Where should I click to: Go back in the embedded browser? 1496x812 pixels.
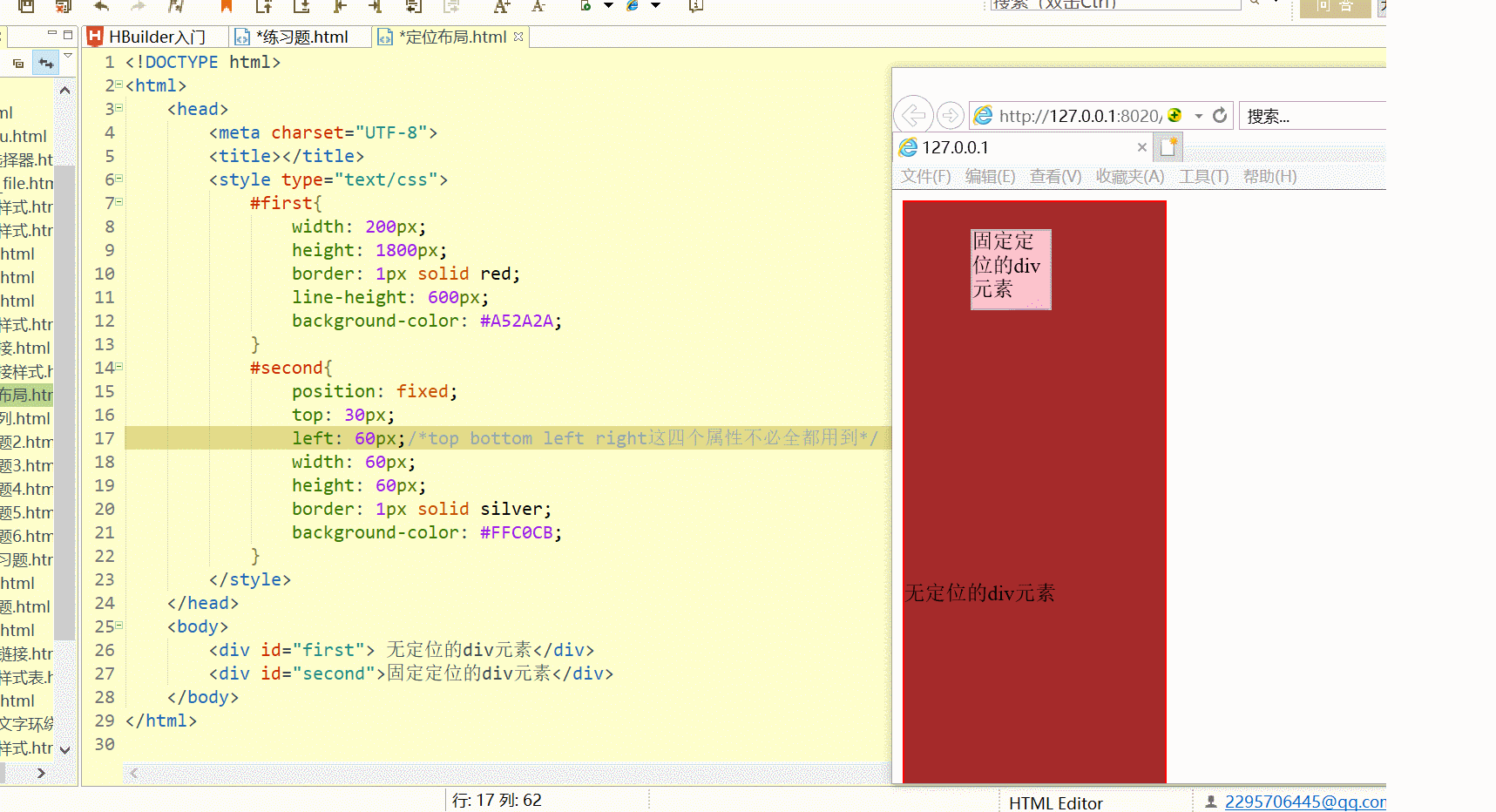pos(913,114)
